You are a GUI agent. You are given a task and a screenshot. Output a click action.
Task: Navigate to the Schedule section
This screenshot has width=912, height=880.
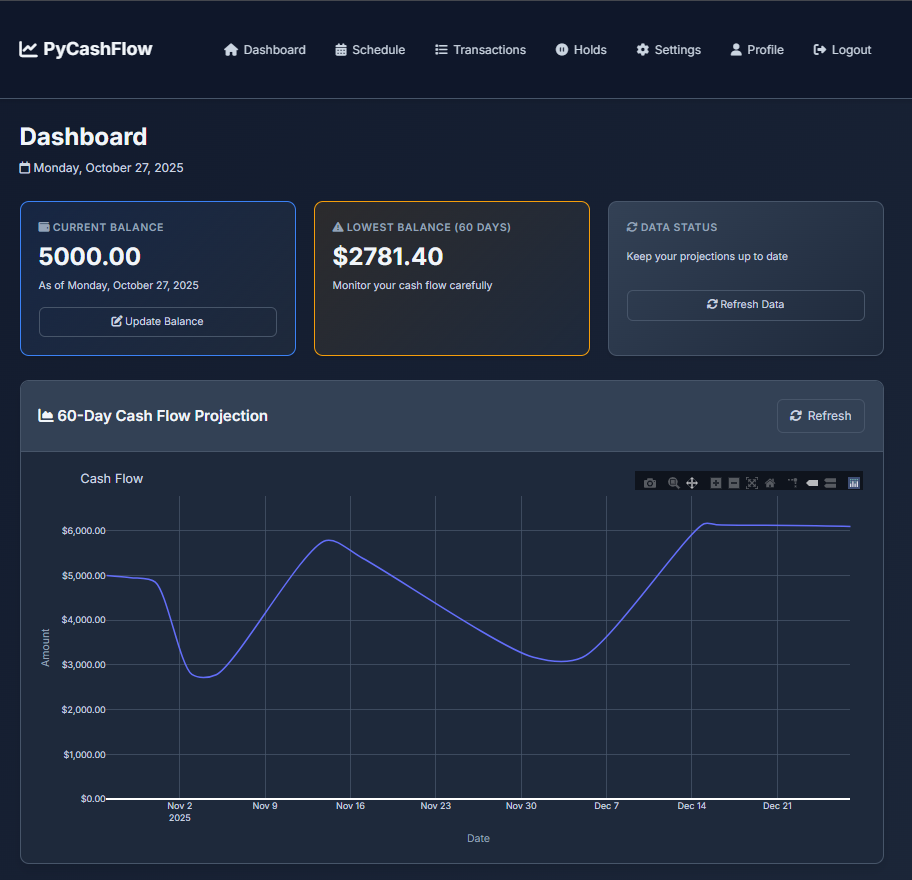click(370, 49)
